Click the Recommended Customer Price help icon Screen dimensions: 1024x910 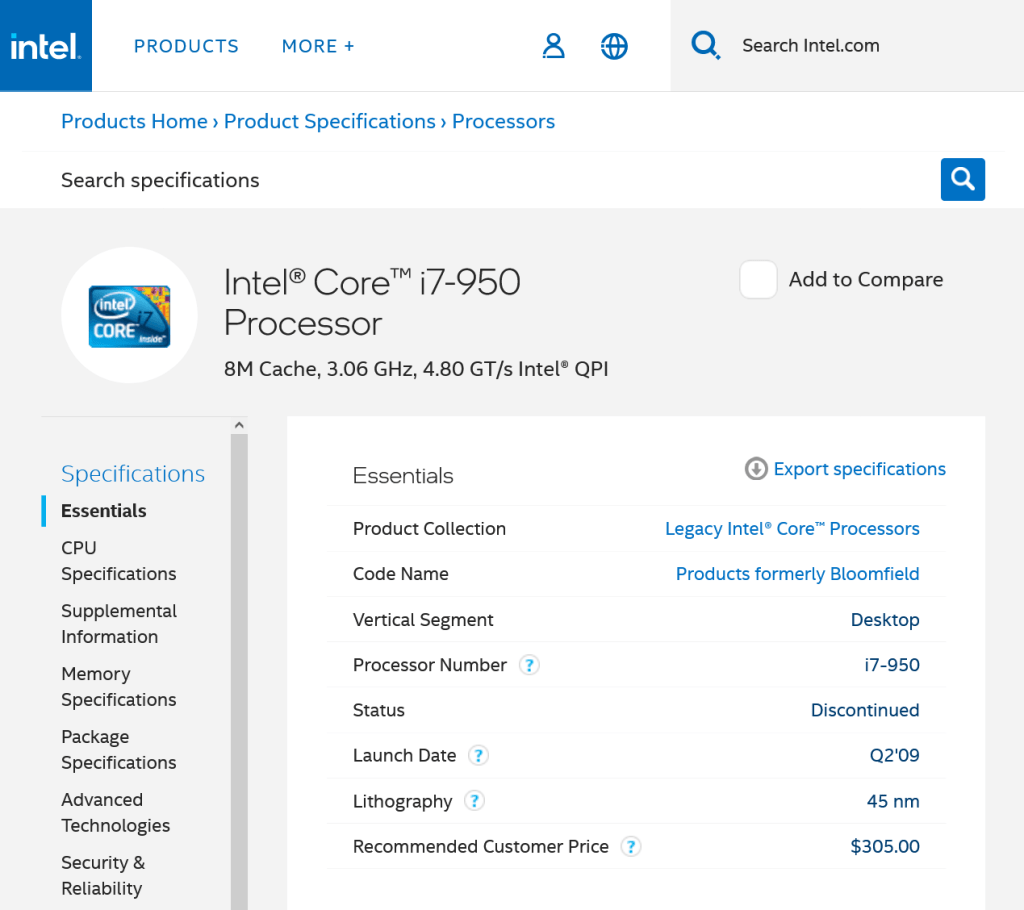coord(630,847)
